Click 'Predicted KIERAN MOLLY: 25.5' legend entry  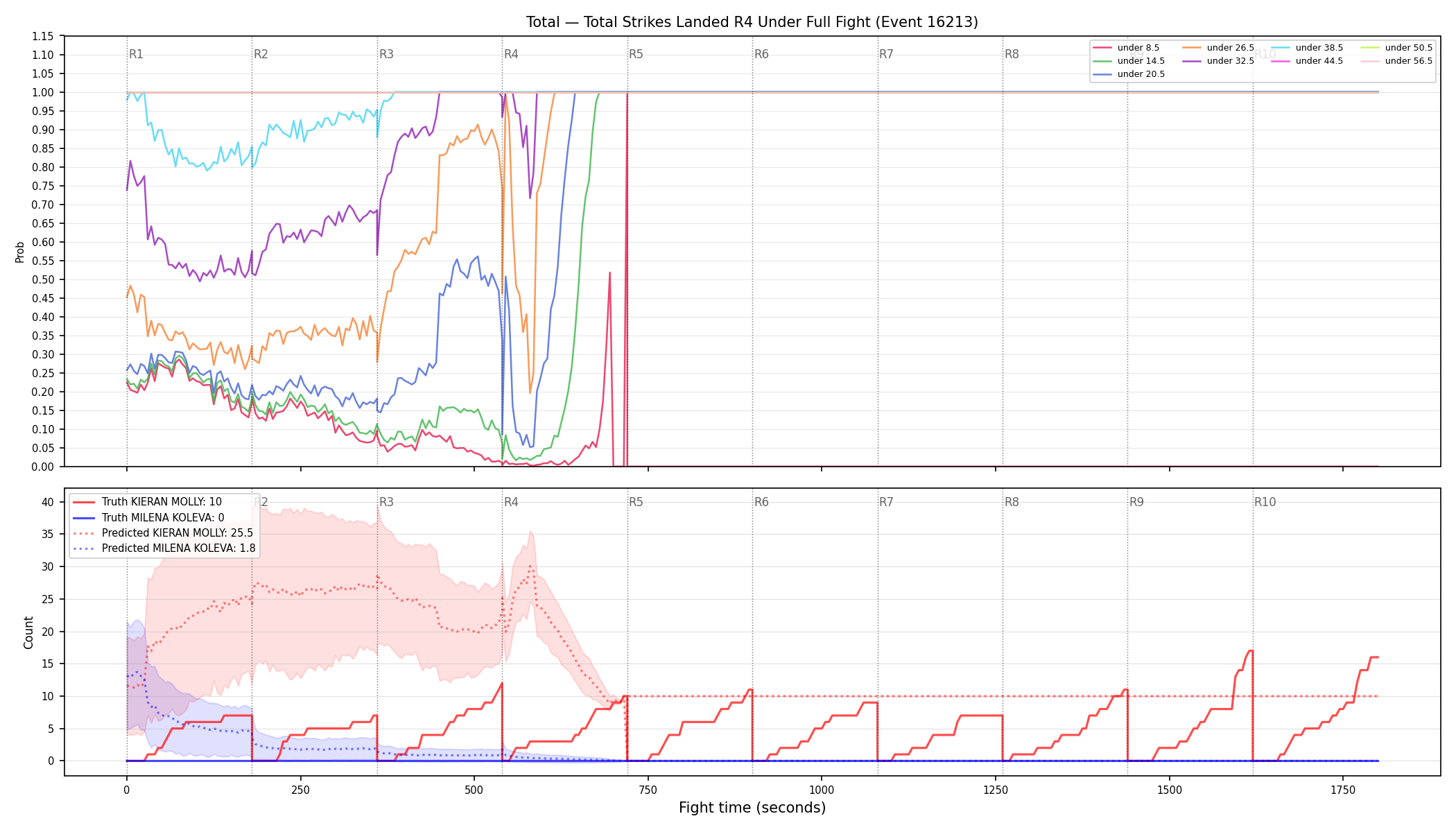click(177, 533)
